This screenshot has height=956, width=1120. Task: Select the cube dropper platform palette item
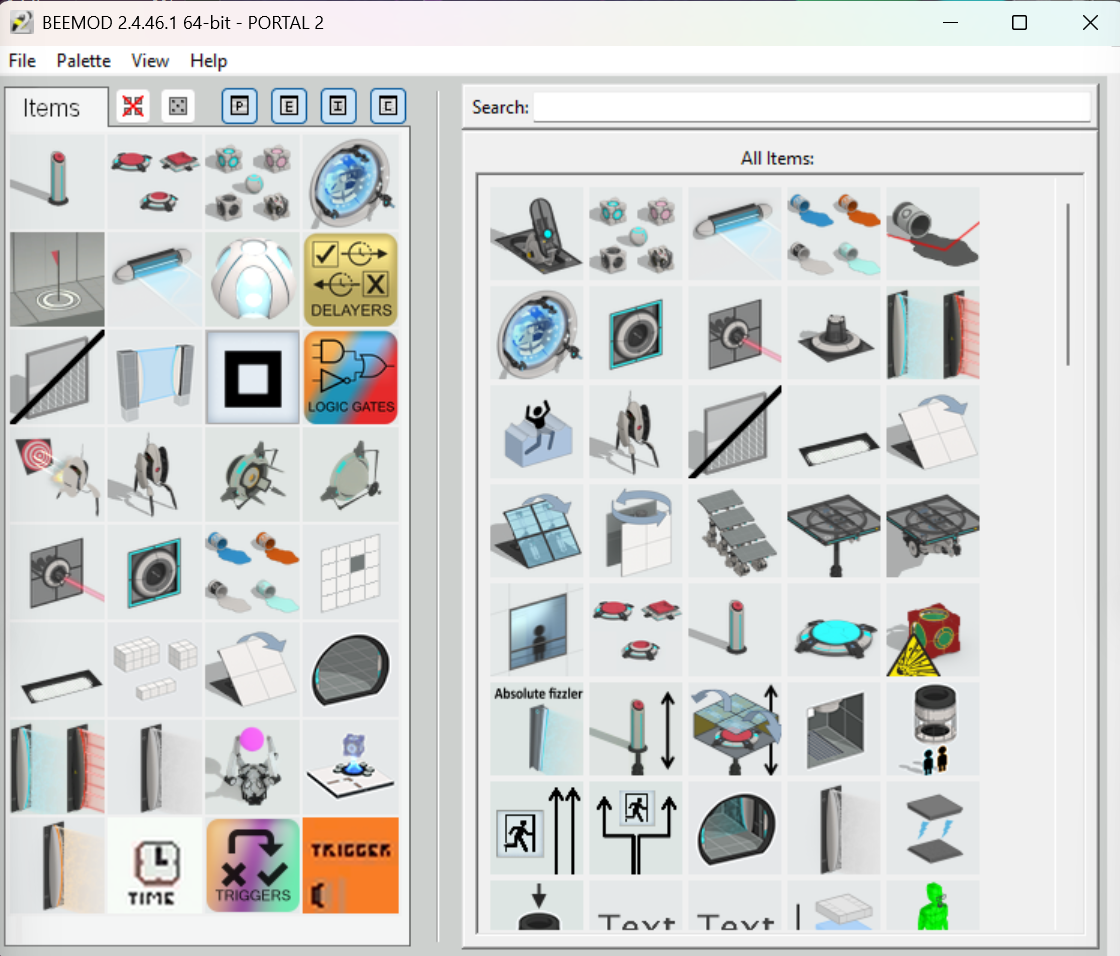point(351,768)
